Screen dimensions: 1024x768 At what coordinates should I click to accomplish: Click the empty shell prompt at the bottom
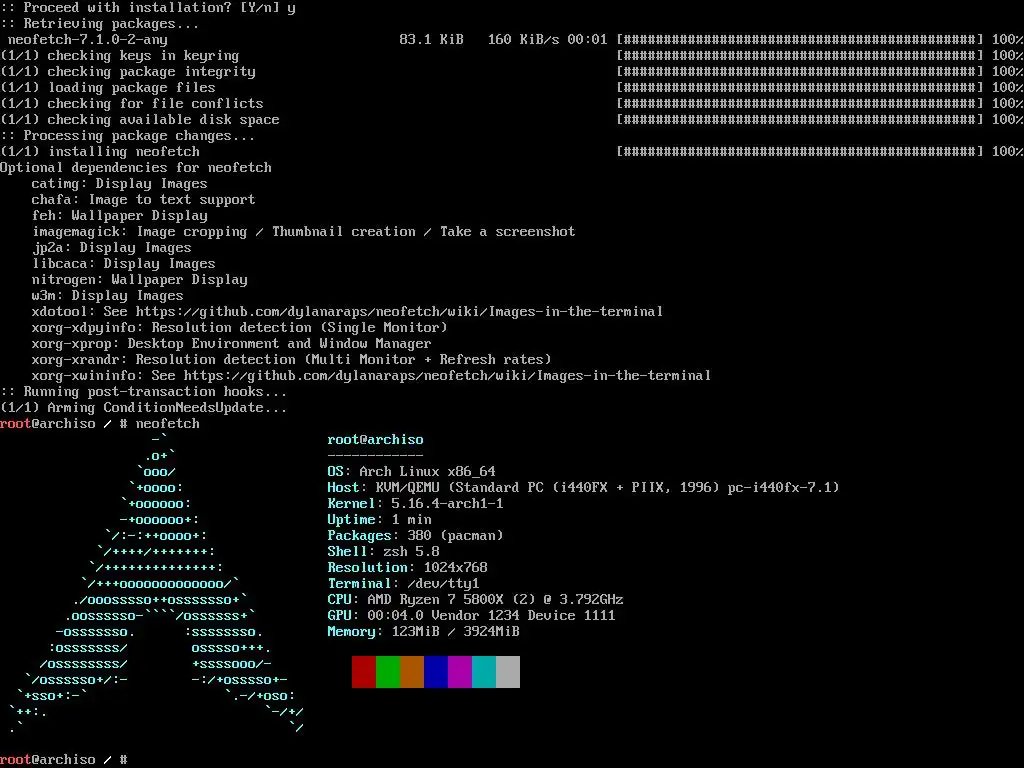[x=64, y=760]
